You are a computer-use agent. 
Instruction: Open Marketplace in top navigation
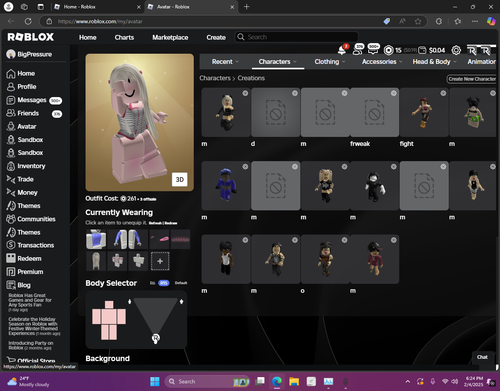(170, 37)
